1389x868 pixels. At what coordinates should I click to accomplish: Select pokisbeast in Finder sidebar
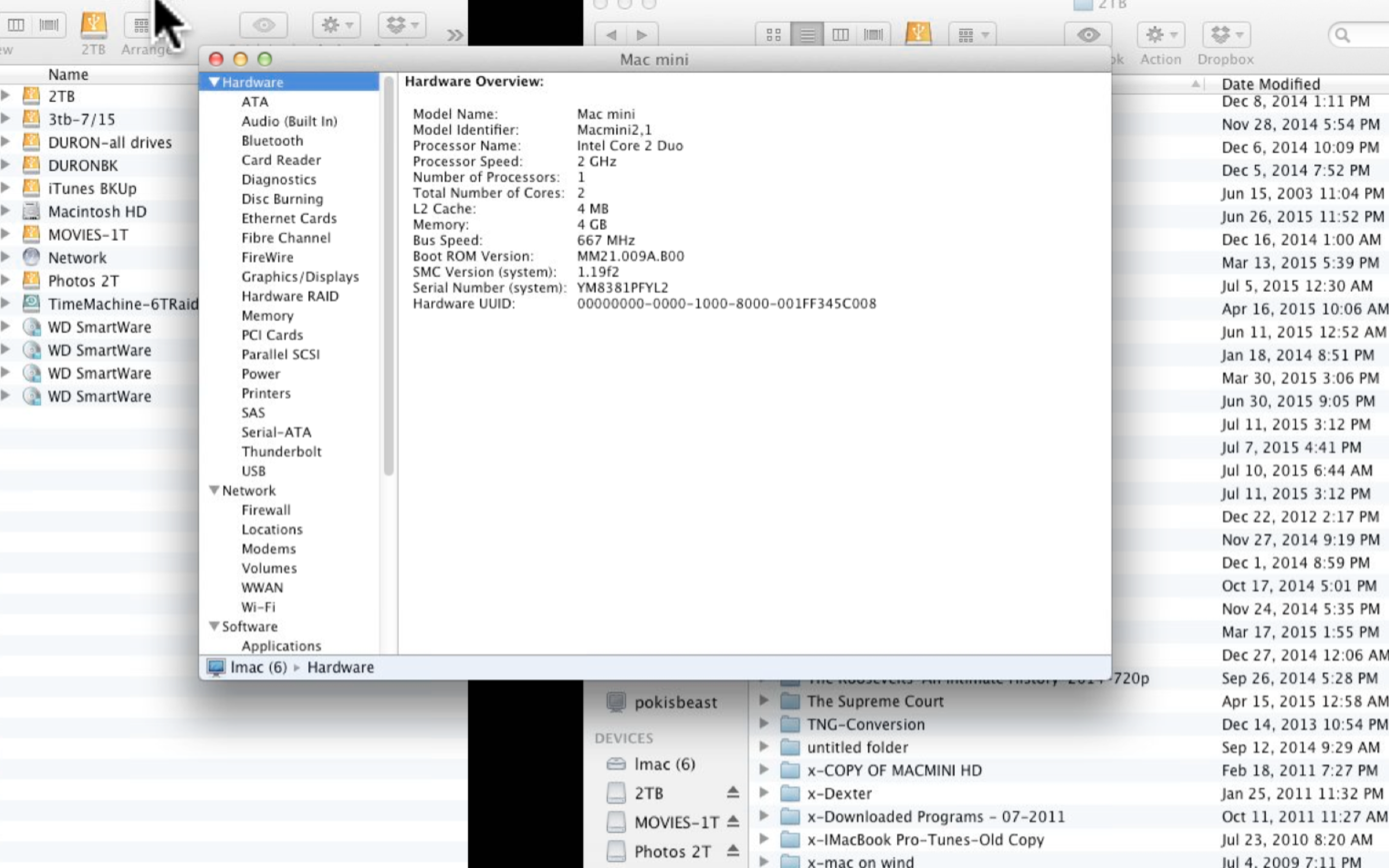coord(676,702)
